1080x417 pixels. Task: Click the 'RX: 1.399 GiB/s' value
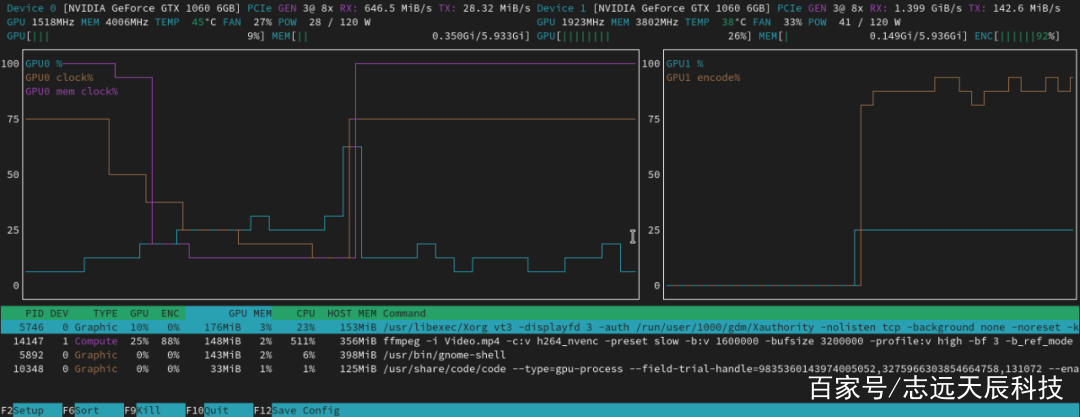[915, 8]
